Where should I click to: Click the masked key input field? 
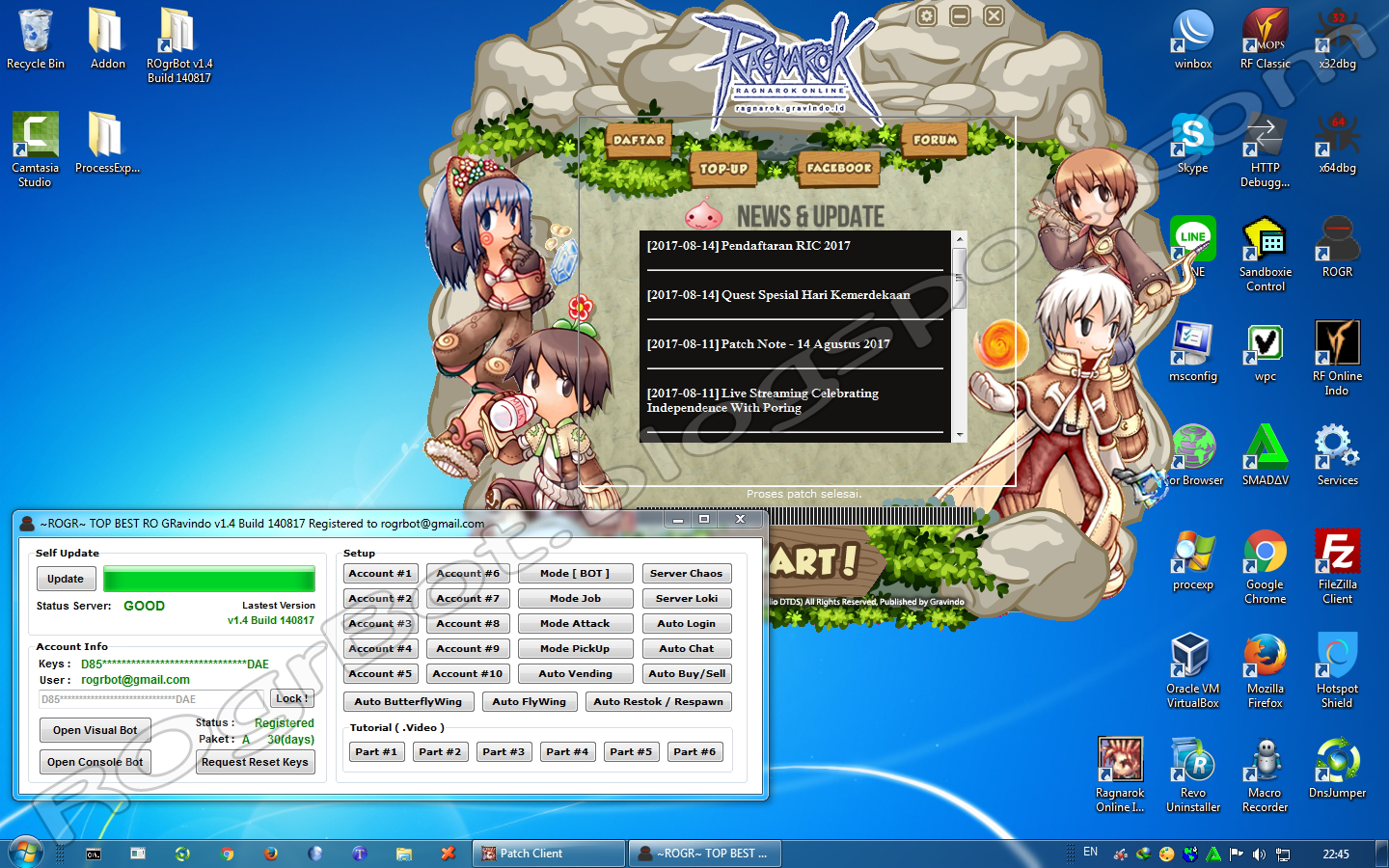coord(152,699)
